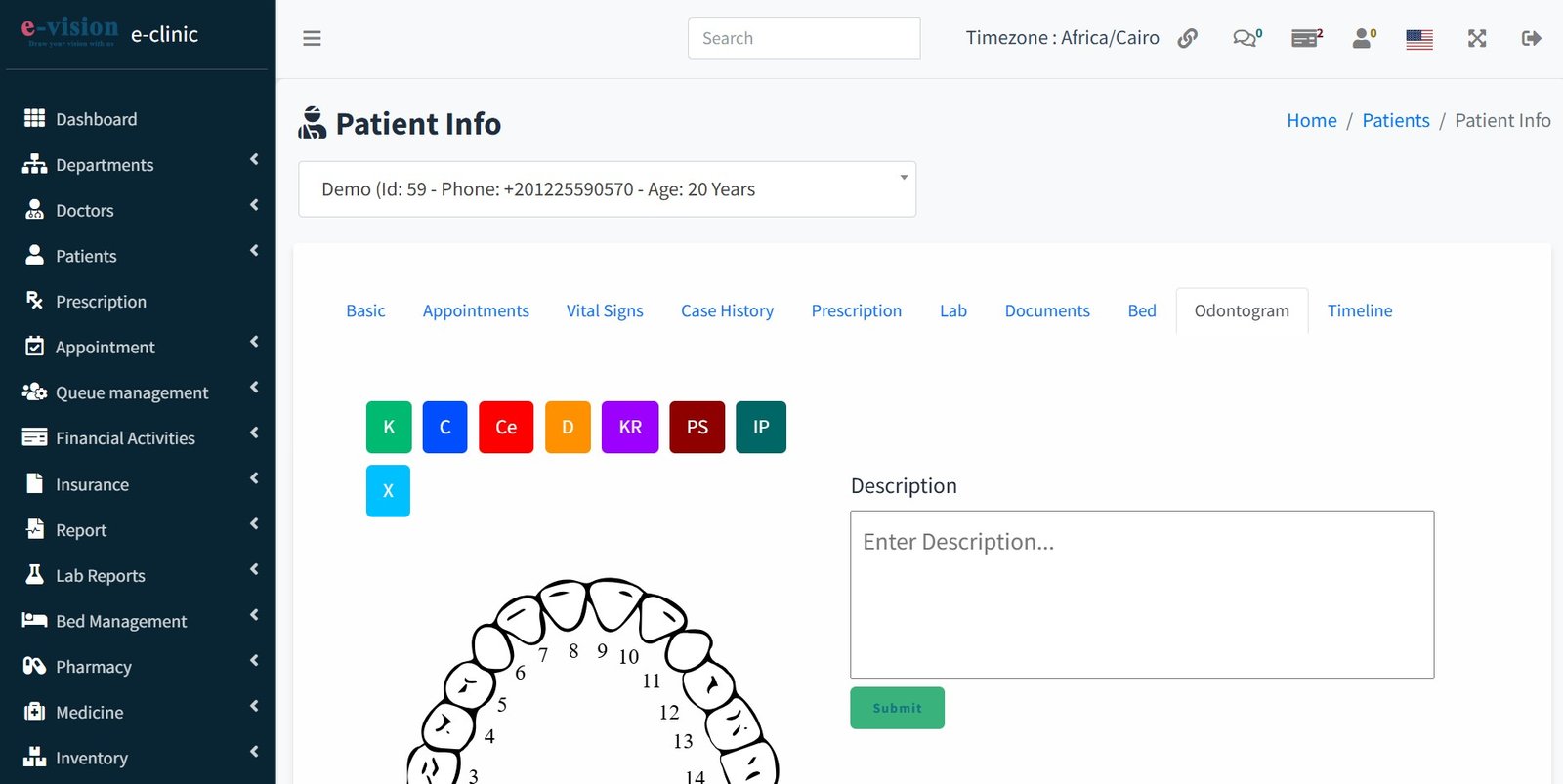Toggle fullscreen with the expand icon
This screenshot has width=1563, height=784.
1476,38
